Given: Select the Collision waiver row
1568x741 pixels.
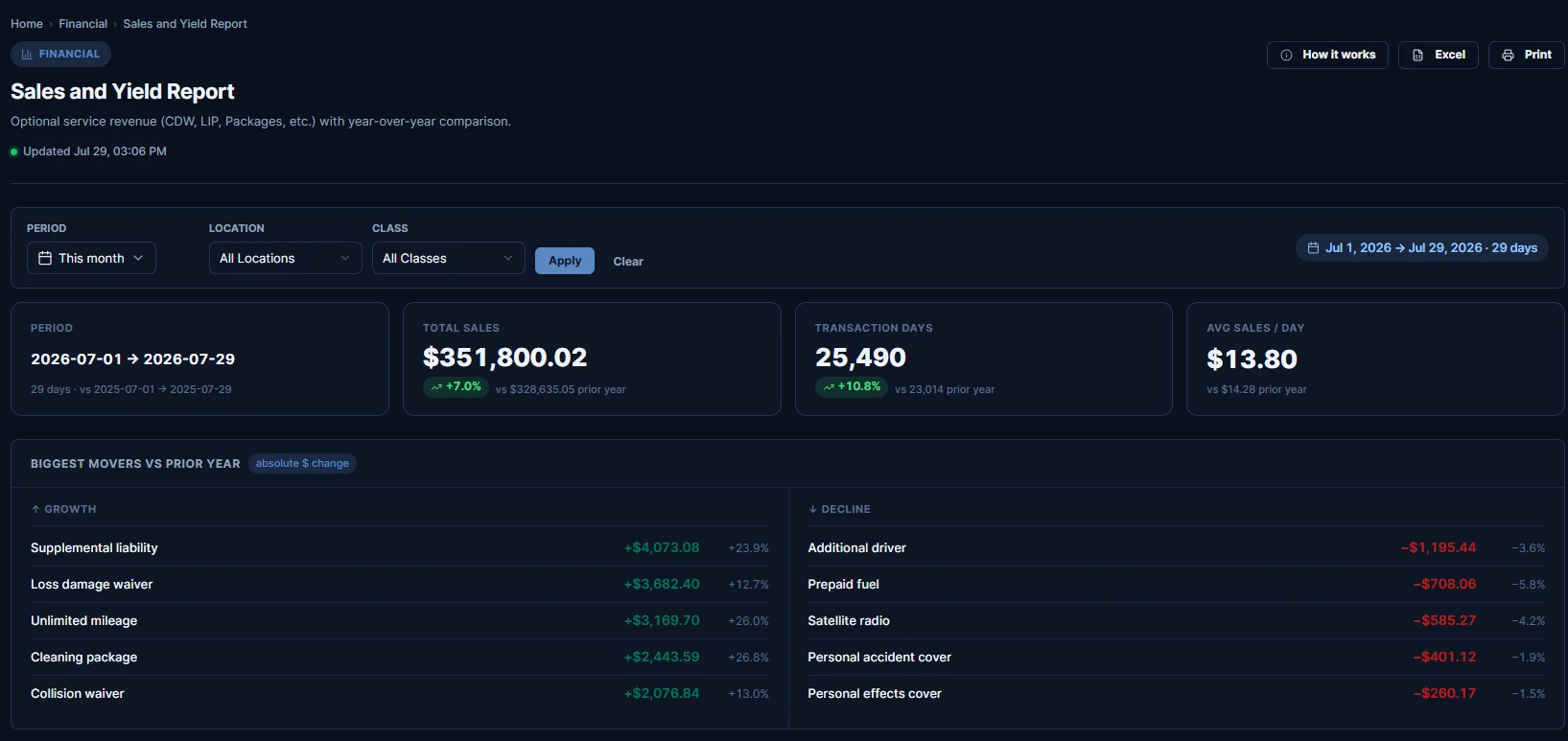Looking at the screenshot, I should 400,694.
